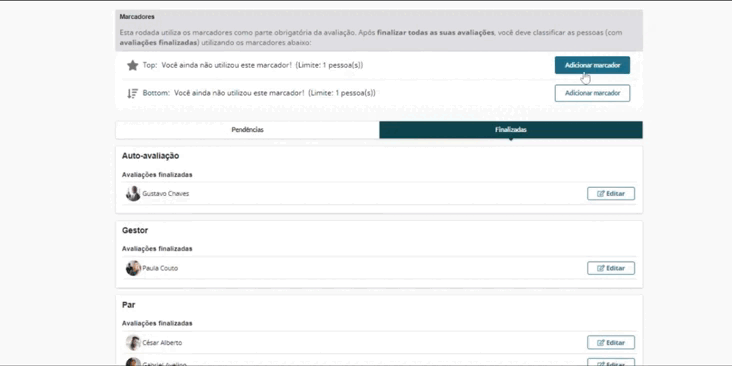Screen dimensions: 732x366
Task: Click the star icon beside Top marker
Action: (x=133, y=65)
